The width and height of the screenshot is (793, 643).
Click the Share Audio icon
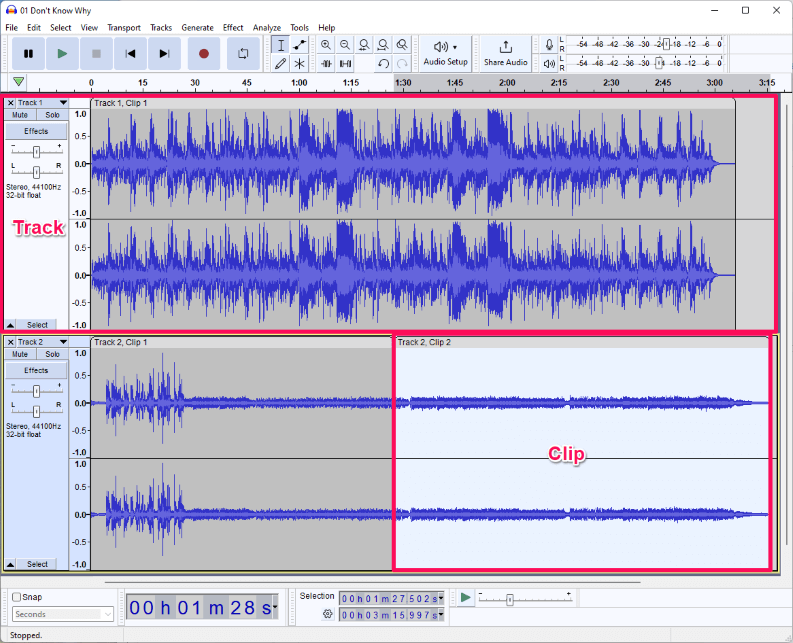click(x=505, y=47)
